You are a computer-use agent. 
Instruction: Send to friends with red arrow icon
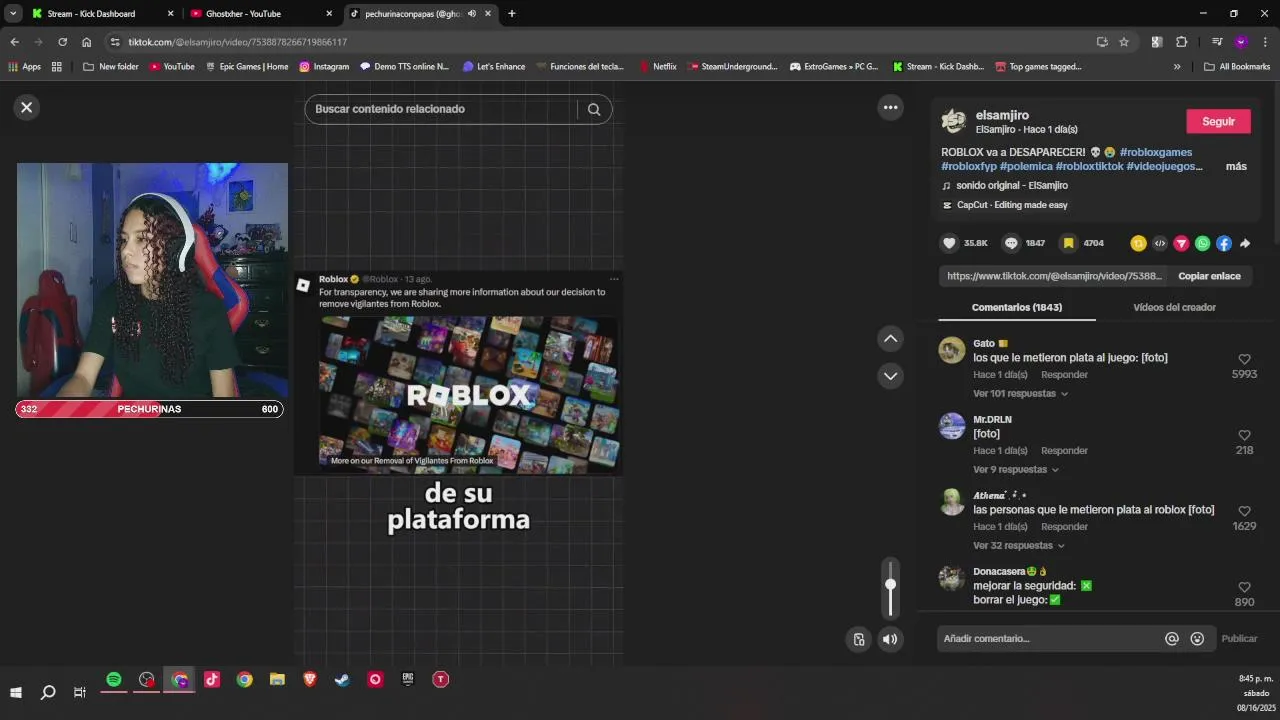pyautogui.click(x=1181, y=243)
